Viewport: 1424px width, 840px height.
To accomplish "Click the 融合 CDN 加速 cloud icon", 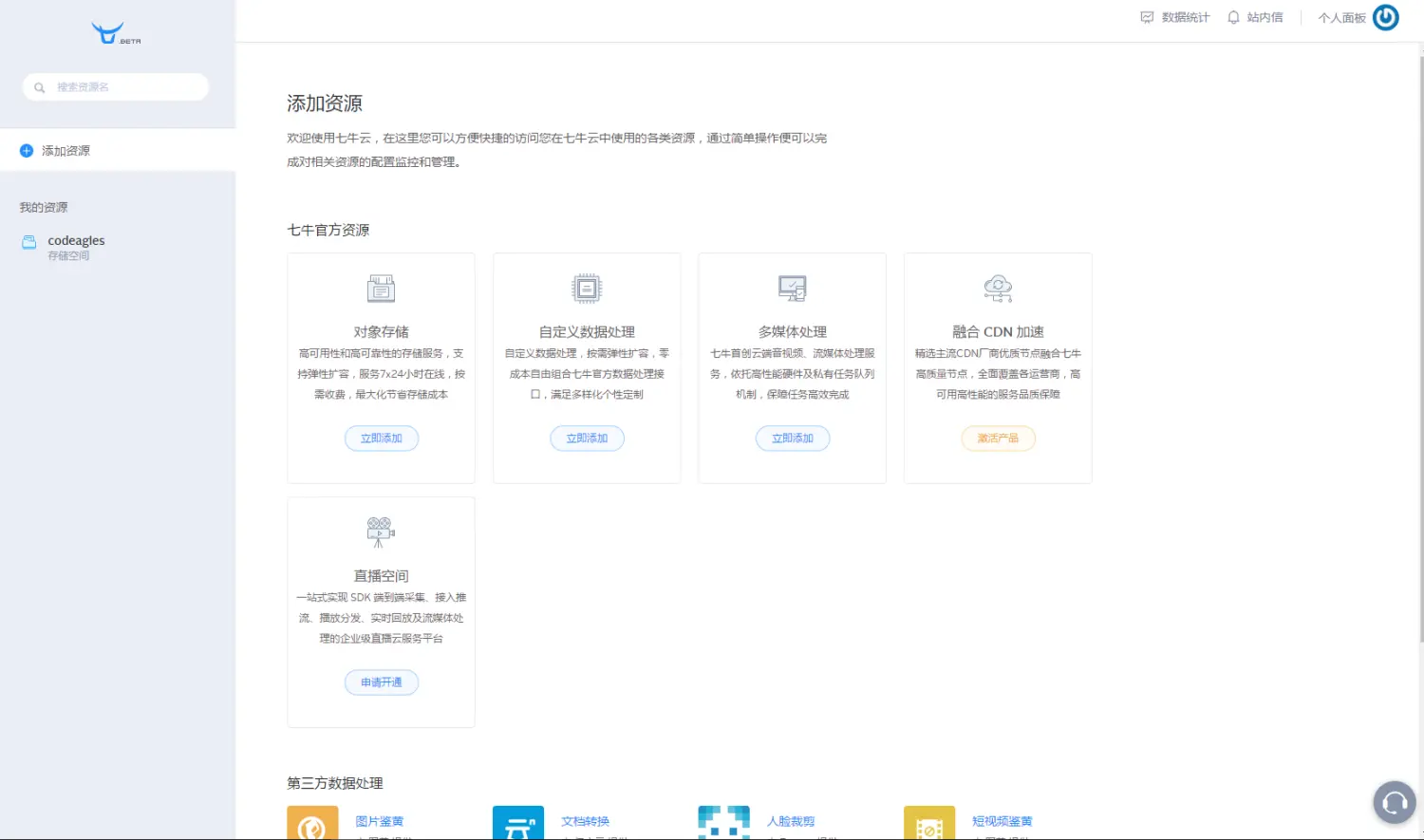I will coord(998,288).
